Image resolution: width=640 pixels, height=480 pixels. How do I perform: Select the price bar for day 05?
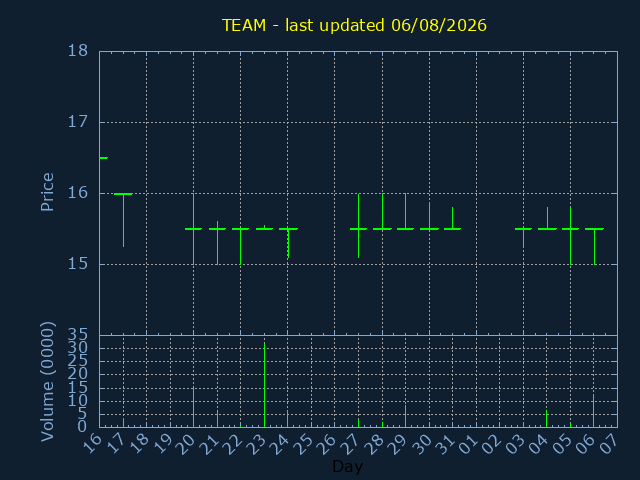570,236
